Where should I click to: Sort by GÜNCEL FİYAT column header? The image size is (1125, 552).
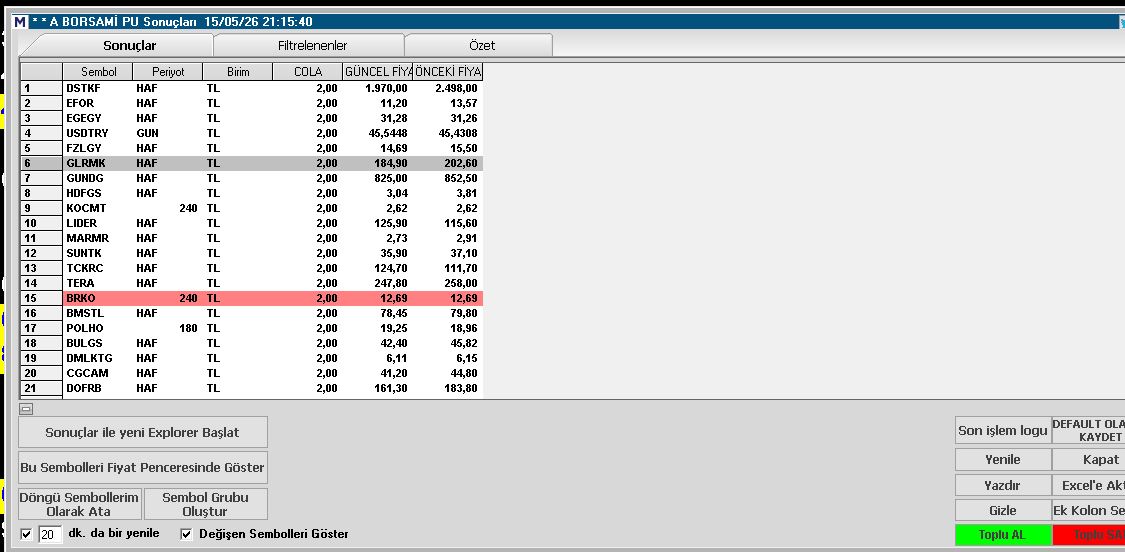(378, 72)
